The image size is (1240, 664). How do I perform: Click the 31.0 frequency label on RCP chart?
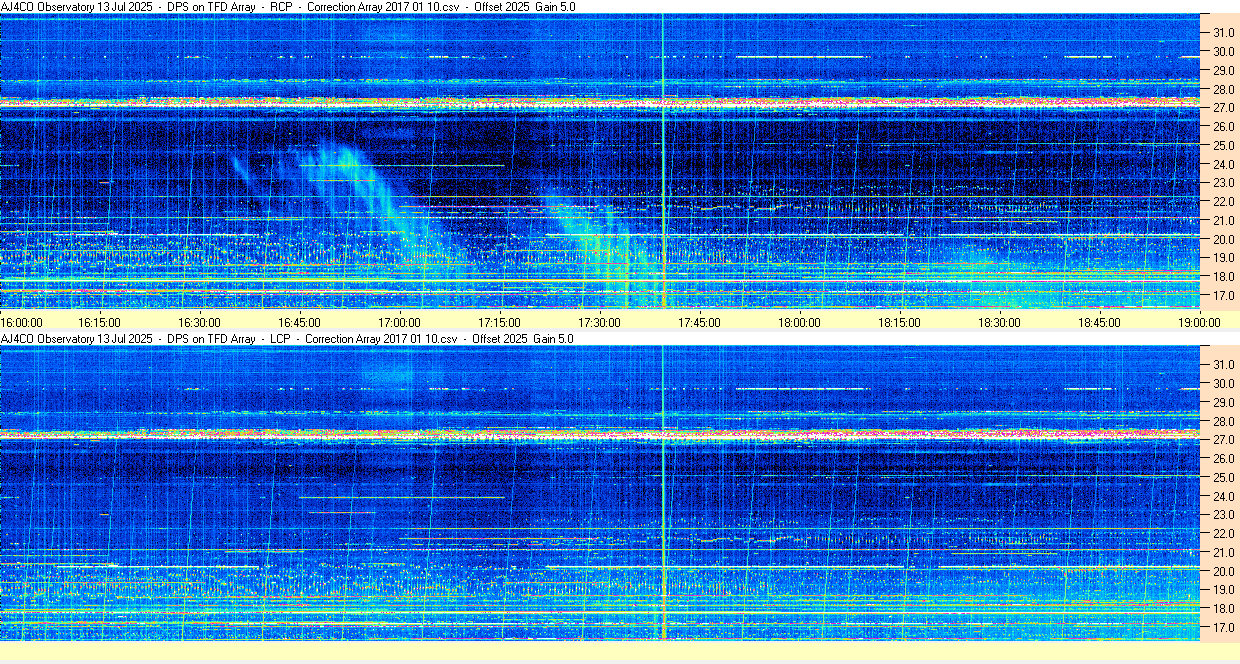point(1224,32)
